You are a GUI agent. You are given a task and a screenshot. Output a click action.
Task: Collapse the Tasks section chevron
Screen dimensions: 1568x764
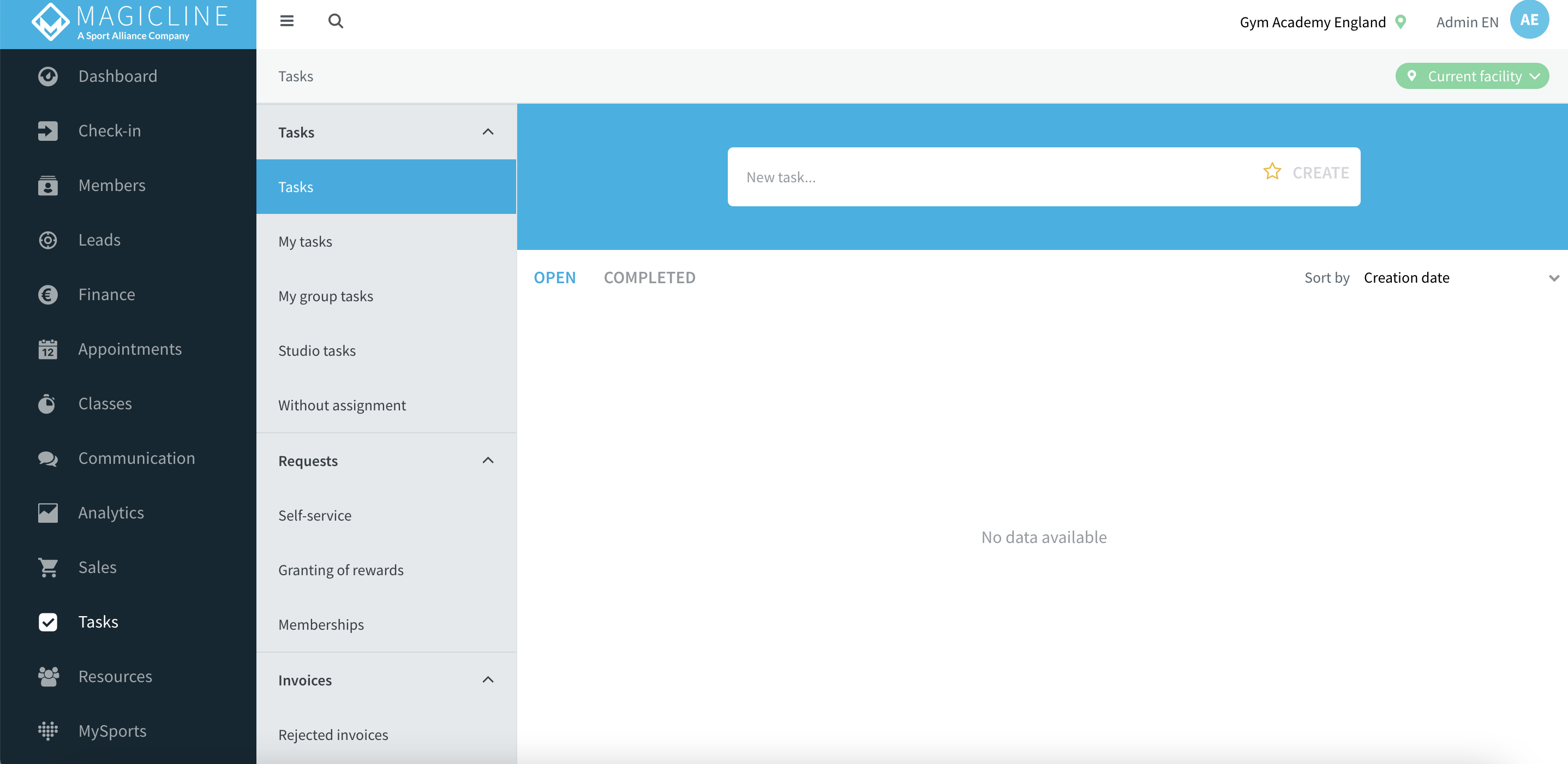(x=488, y=132)
